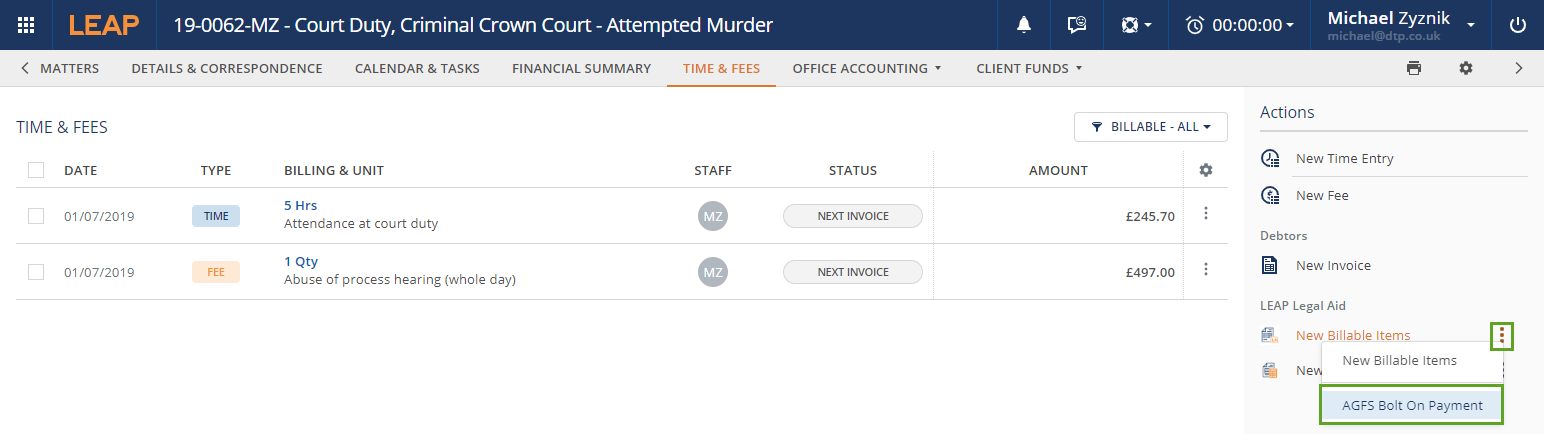Open the app grid launcher icon
Viewport: 1544px width, 434px height.
pyautogui.click(x=26, y=25)
